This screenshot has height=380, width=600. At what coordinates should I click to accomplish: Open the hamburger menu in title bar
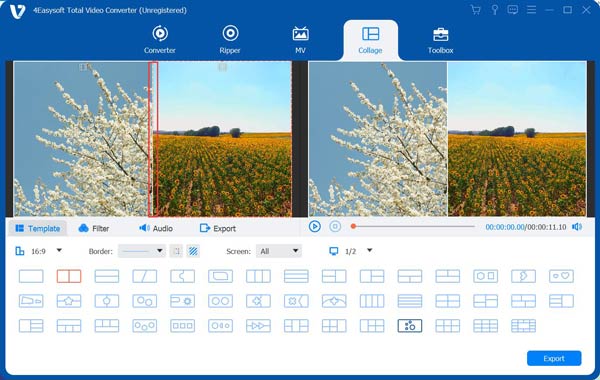(531, 10)
